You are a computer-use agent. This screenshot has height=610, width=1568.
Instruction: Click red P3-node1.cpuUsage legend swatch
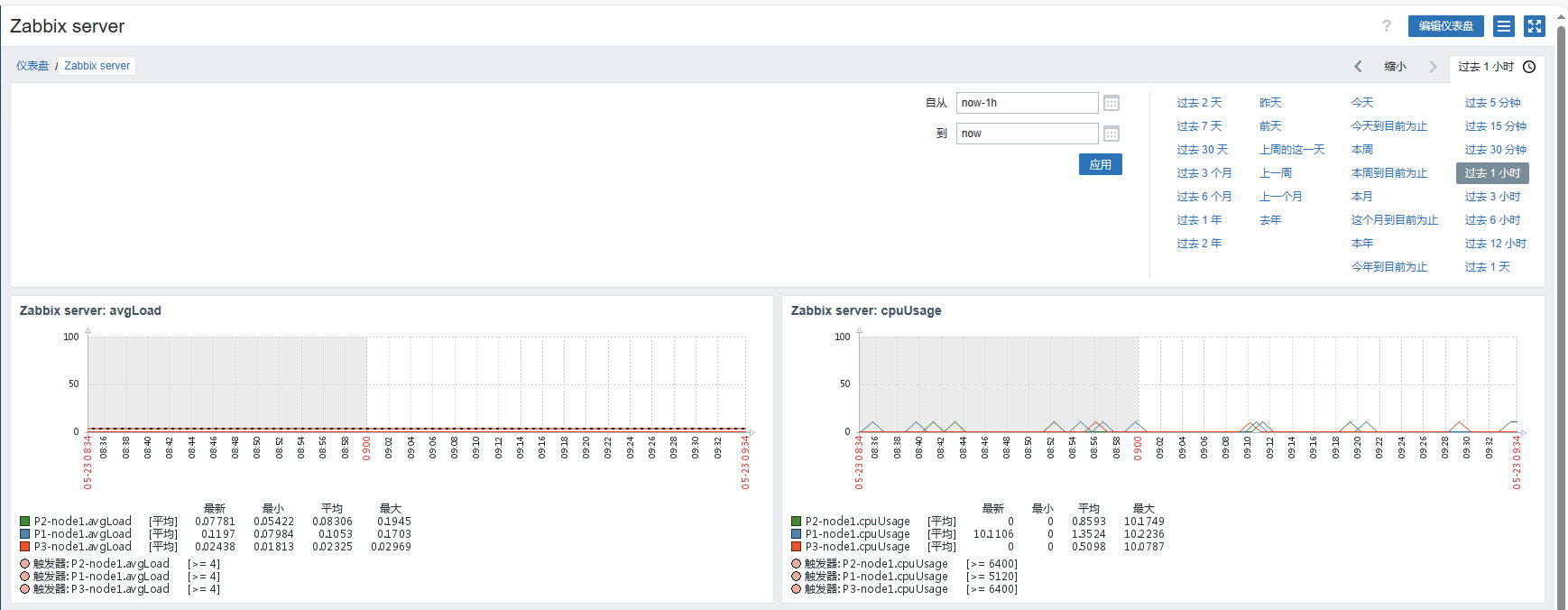coord(797,547)
